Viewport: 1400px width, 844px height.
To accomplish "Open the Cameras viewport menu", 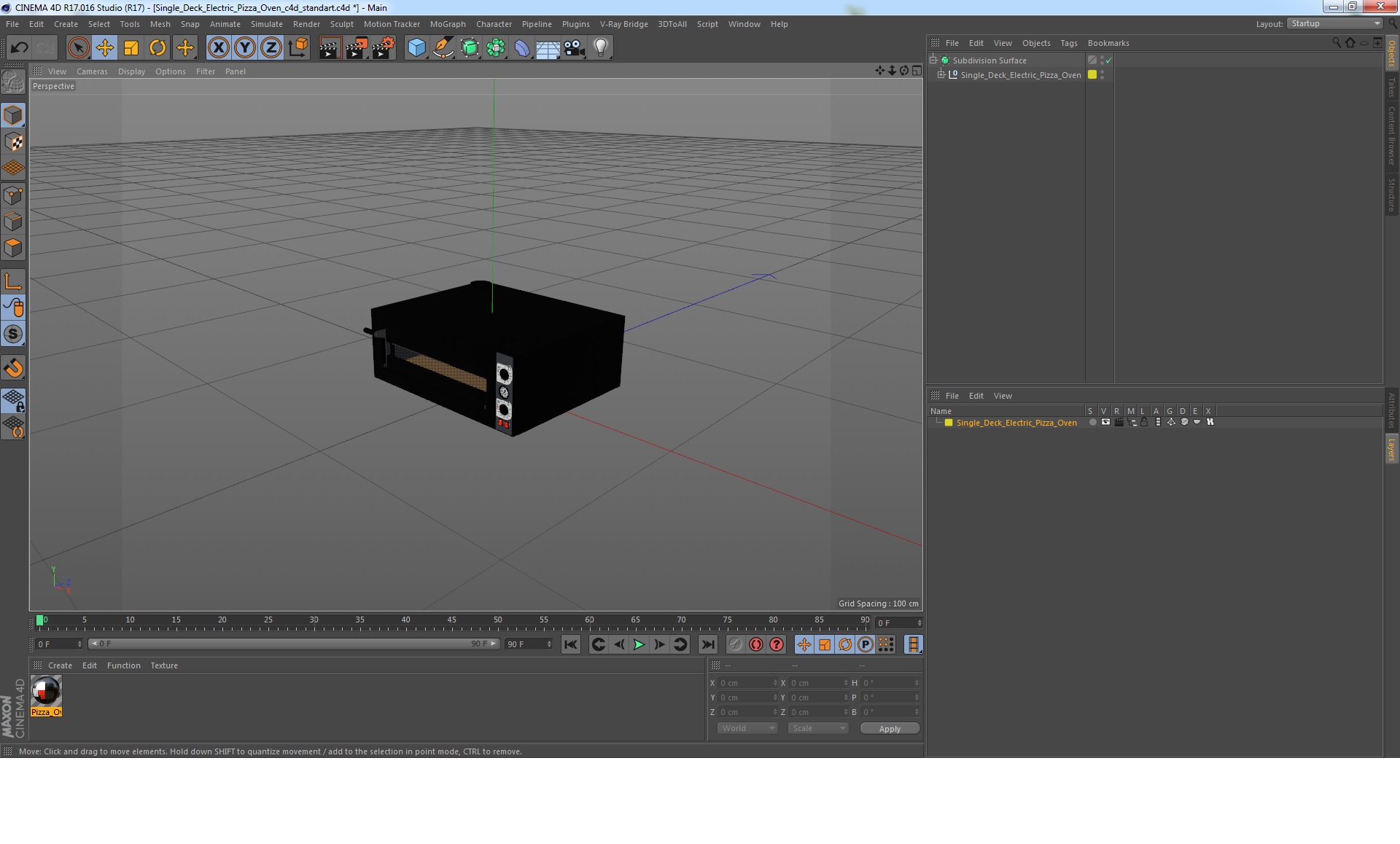I will (x=92, y=71).
